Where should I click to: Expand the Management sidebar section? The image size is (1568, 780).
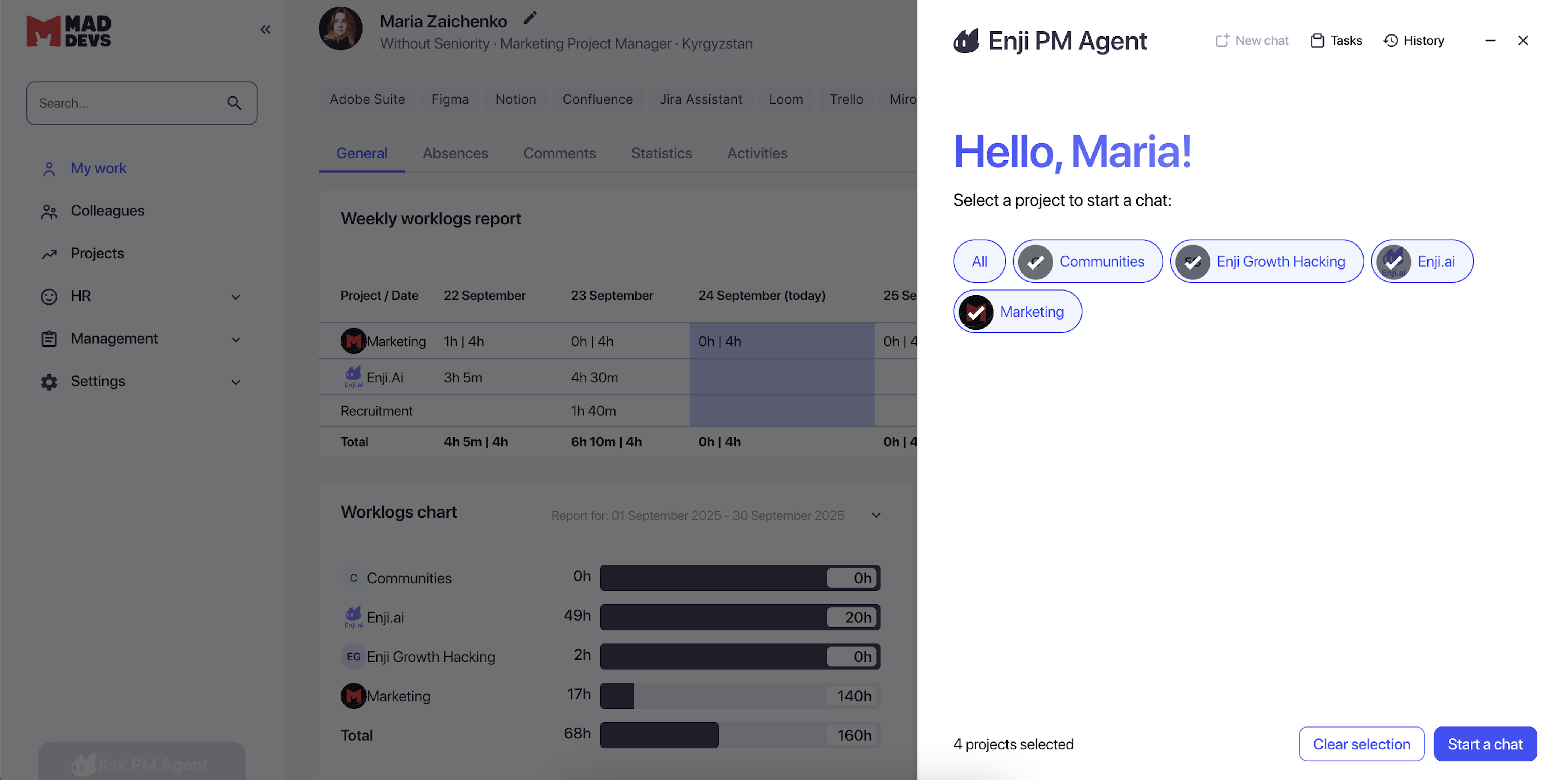click(236, 340)
